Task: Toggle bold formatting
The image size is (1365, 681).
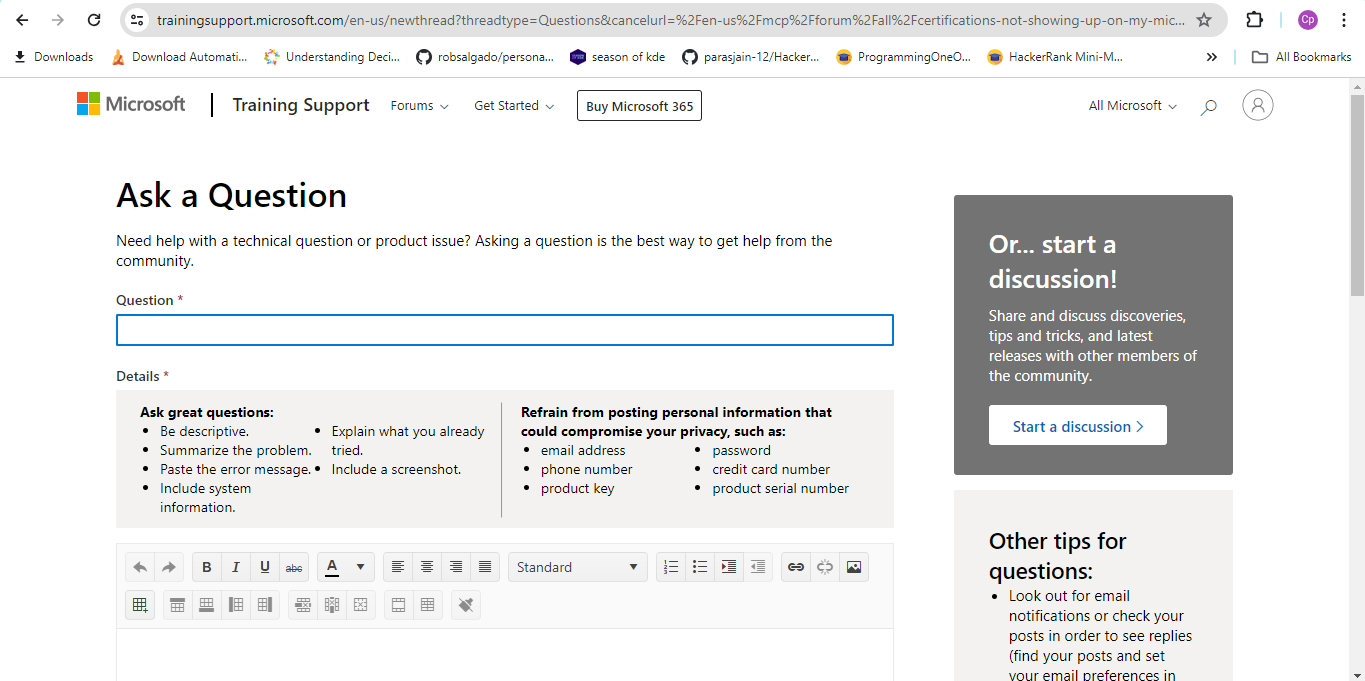Action: click(207, 567)
